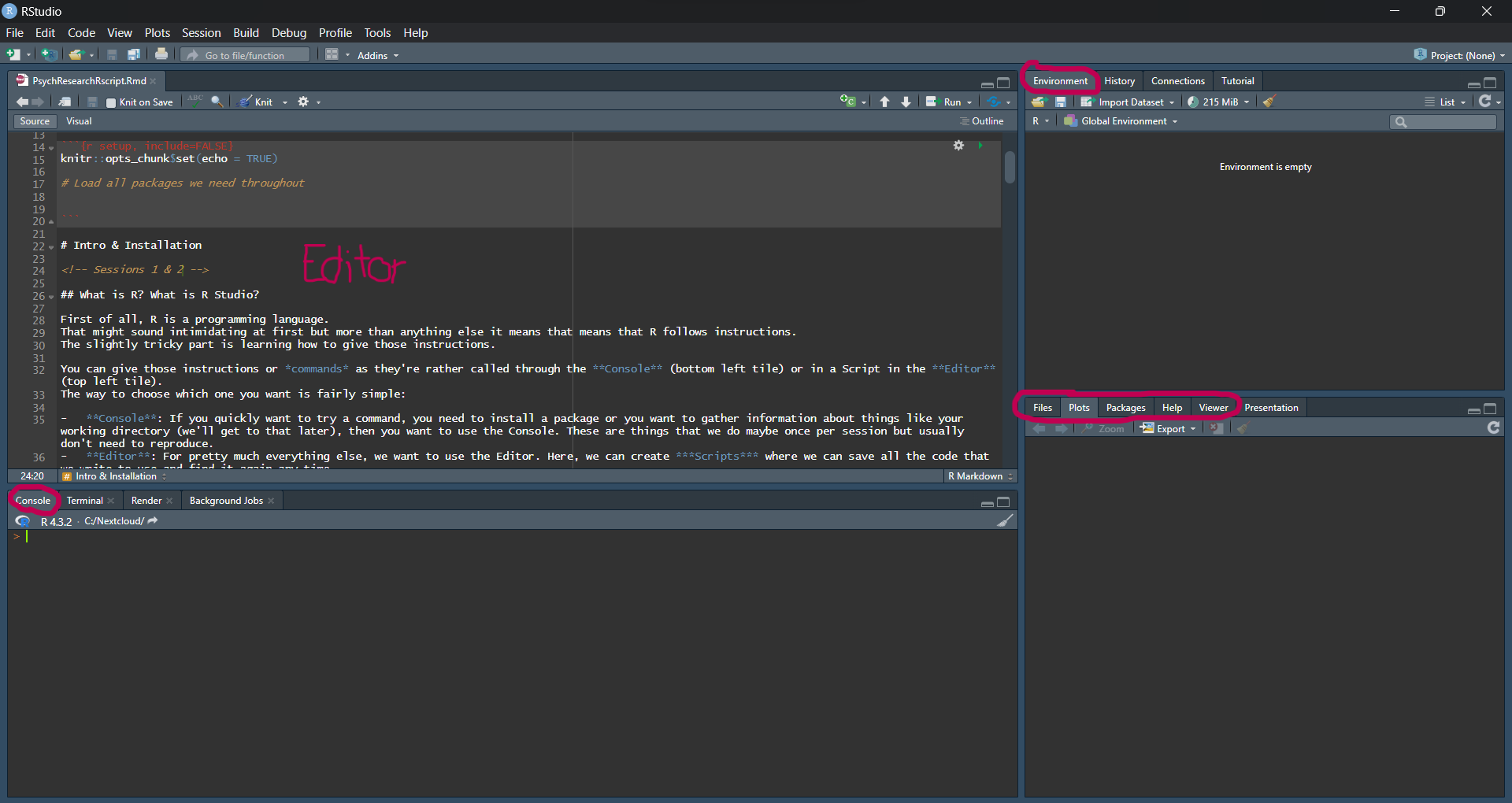The height and width of the screenshot is (803, 1512).
Task: Collapse code chunk at line 14
Action: coord(51,148)
